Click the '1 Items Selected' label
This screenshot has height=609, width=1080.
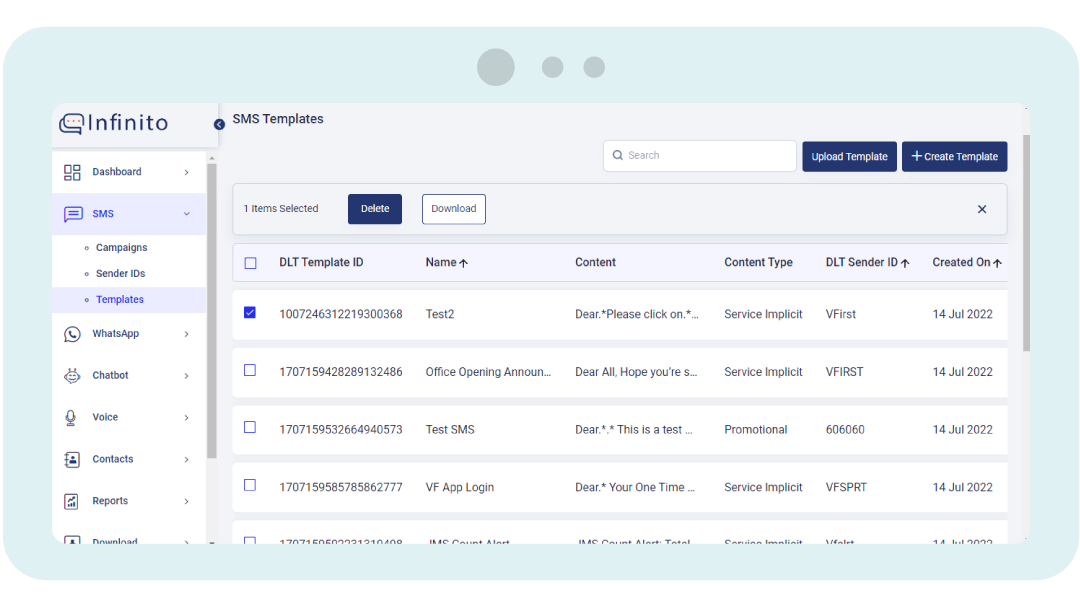coord(281,209)
